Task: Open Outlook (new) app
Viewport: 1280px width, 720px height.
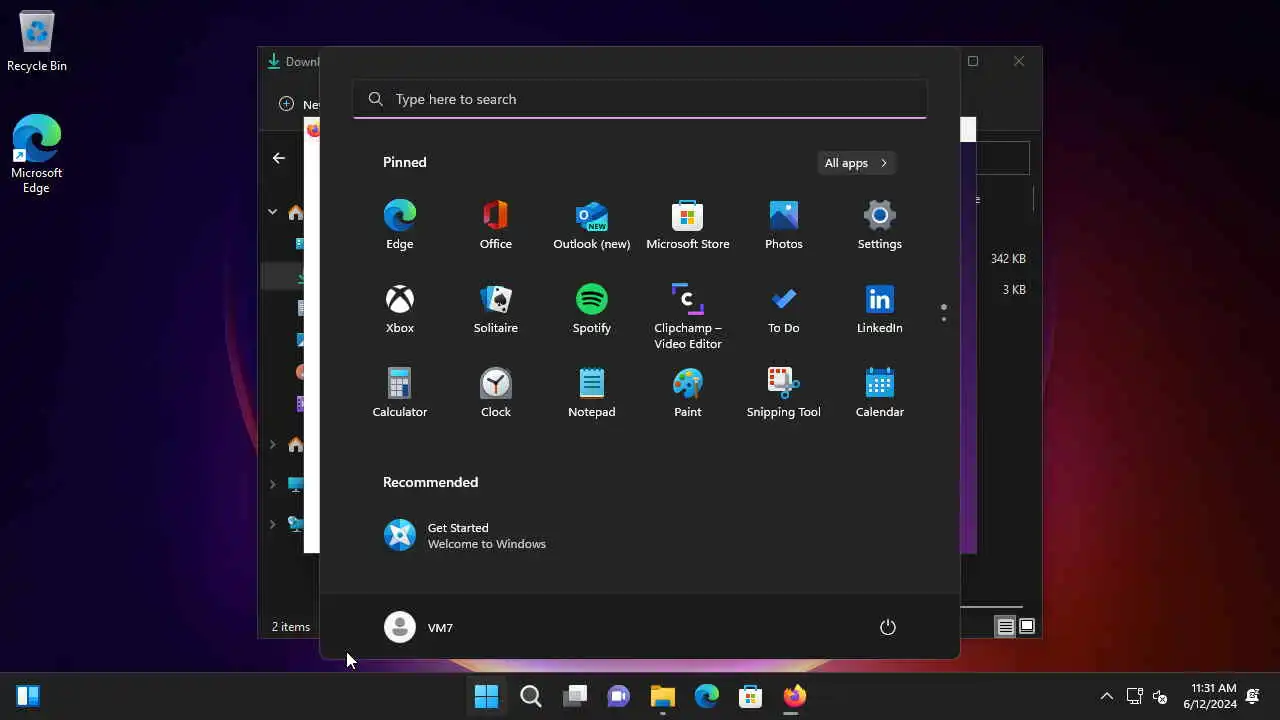Action: click(591, 225)
